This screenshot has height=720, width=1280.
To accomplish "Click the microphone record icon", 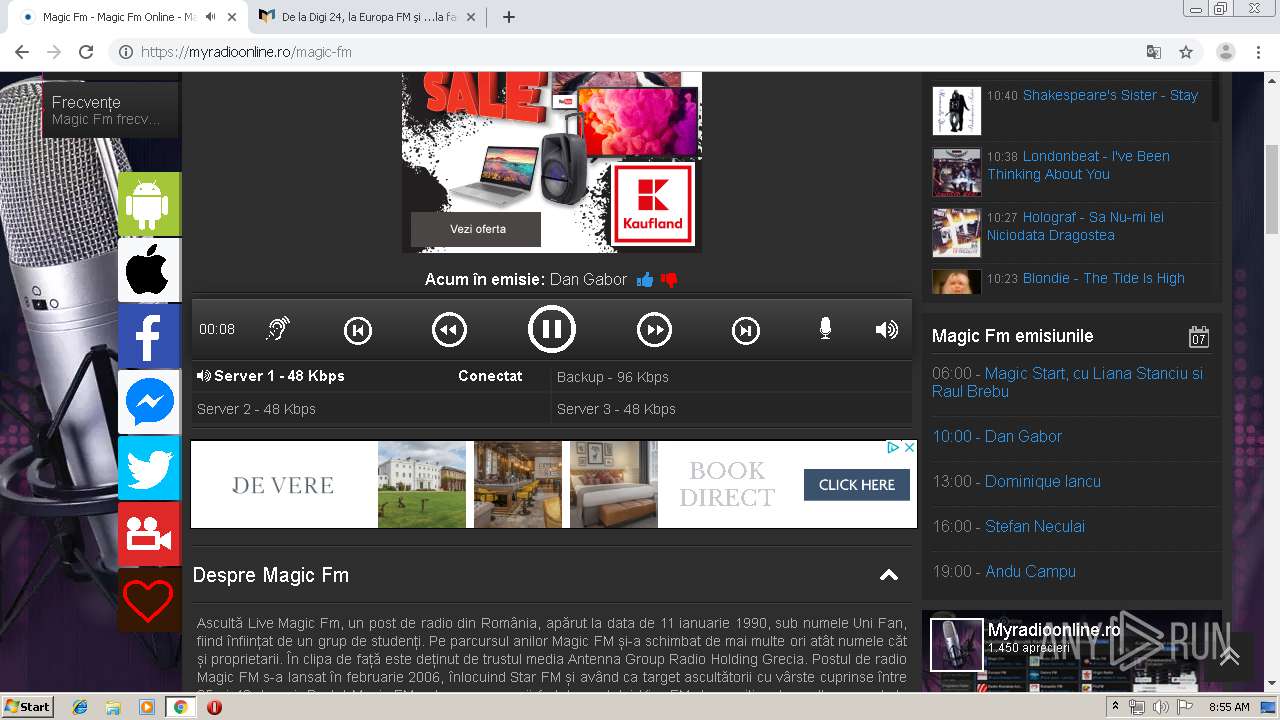I will [x=825, y=329].
